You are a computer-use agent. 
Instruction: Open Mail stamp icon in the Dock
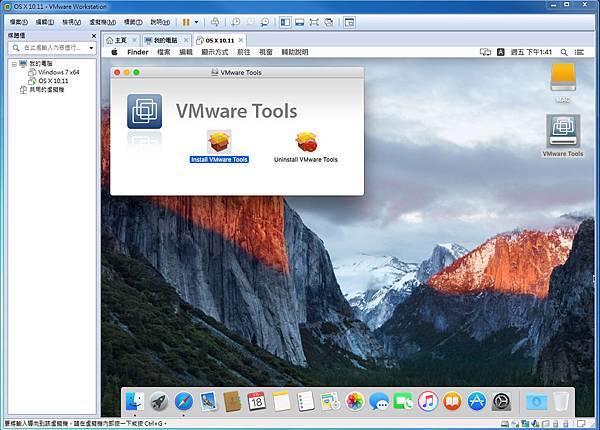click(x=208, y=402)
